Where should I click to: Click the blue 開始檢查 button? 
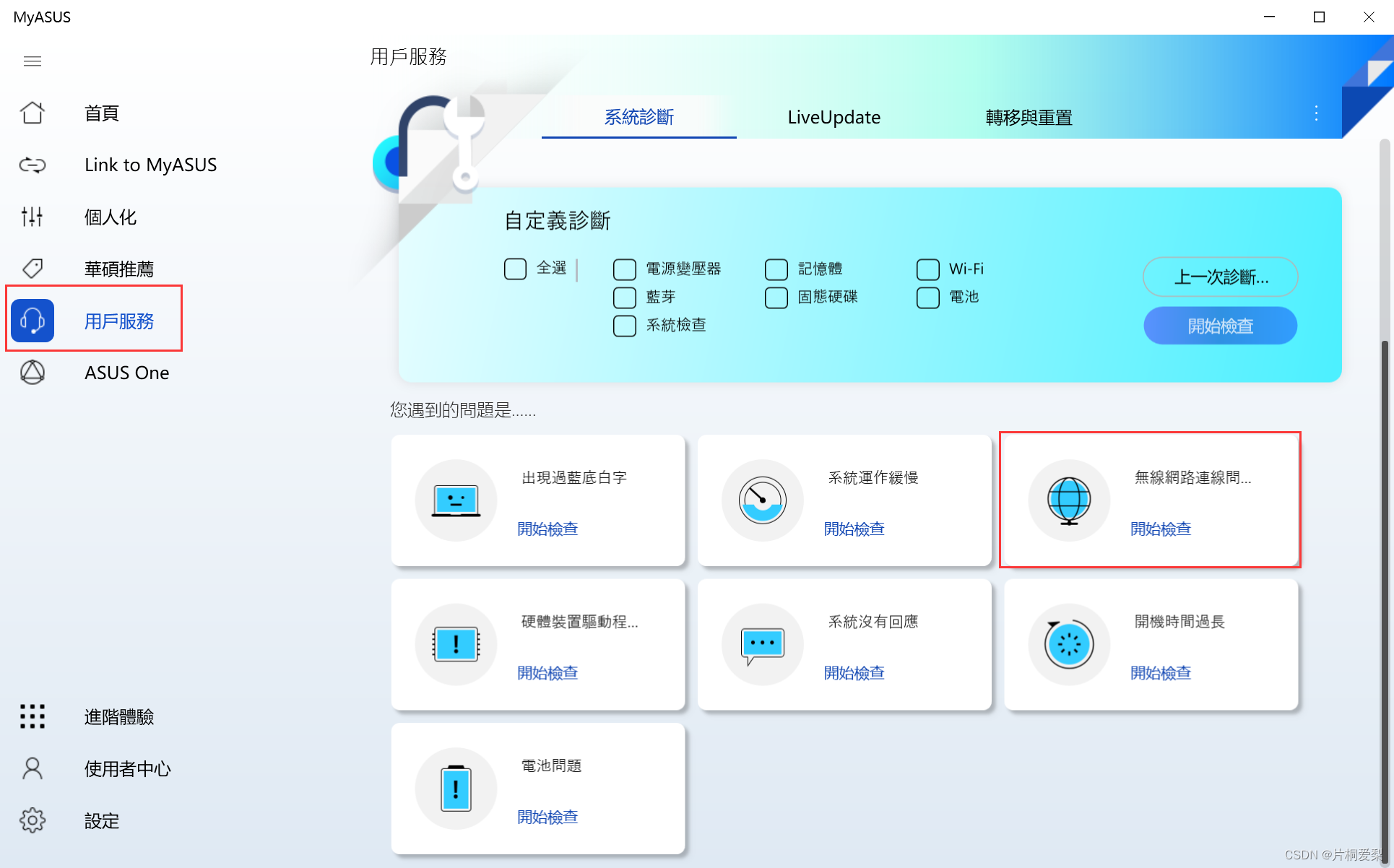point(1220,326)
